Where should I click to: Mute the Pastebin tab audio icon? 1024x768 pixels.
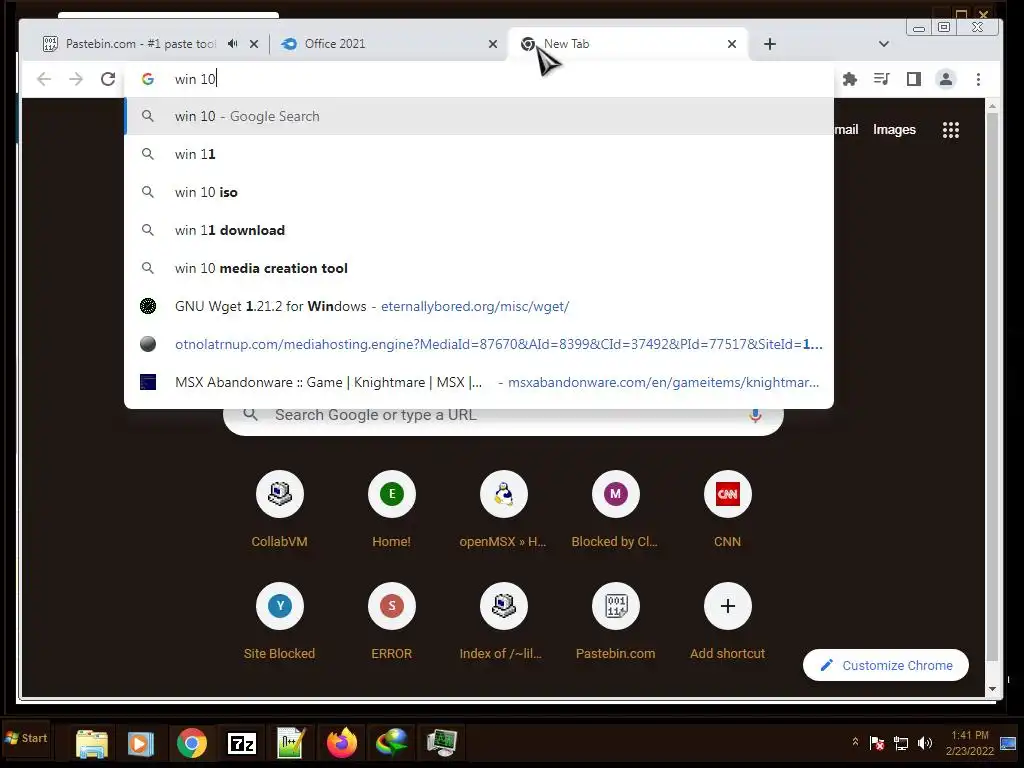232,44
